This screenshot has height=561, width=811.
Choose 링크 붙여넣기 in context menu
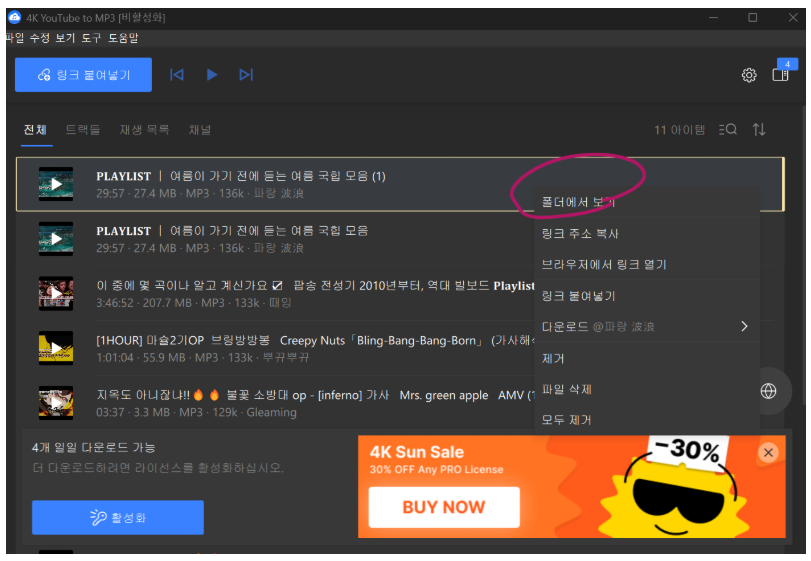pos(647,296)
